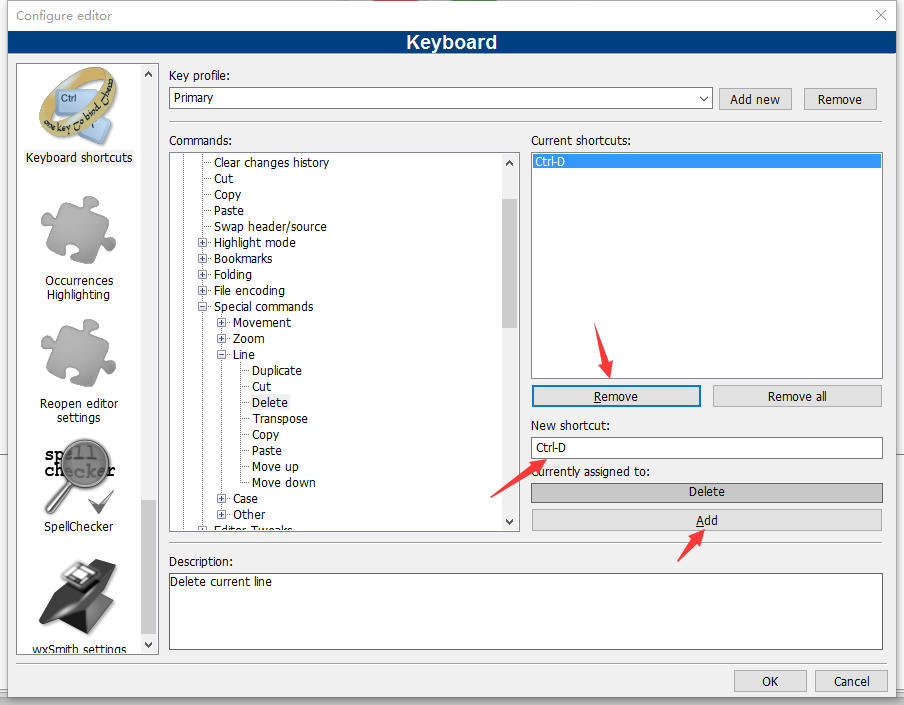Screen dimensions: 904x705
Task: Click the Remove all shortcuts button
Action: pos(797,395)
